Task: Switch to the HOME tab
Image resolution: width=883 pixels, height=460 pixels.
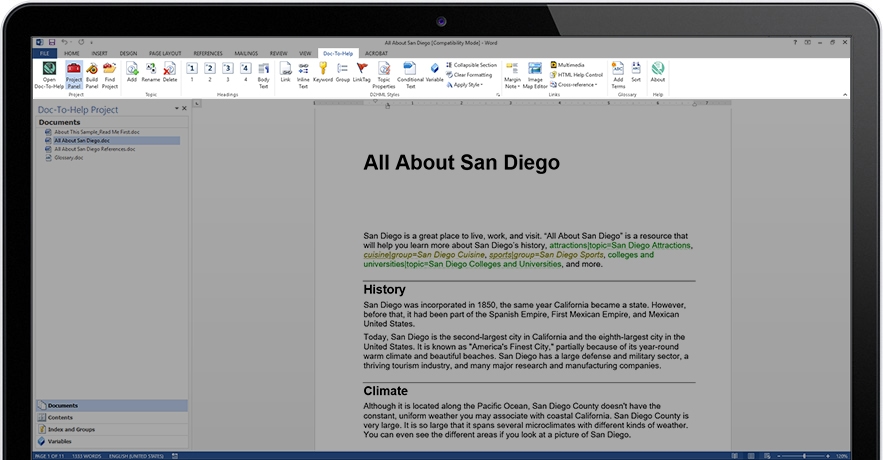Action: coord(72,53)
